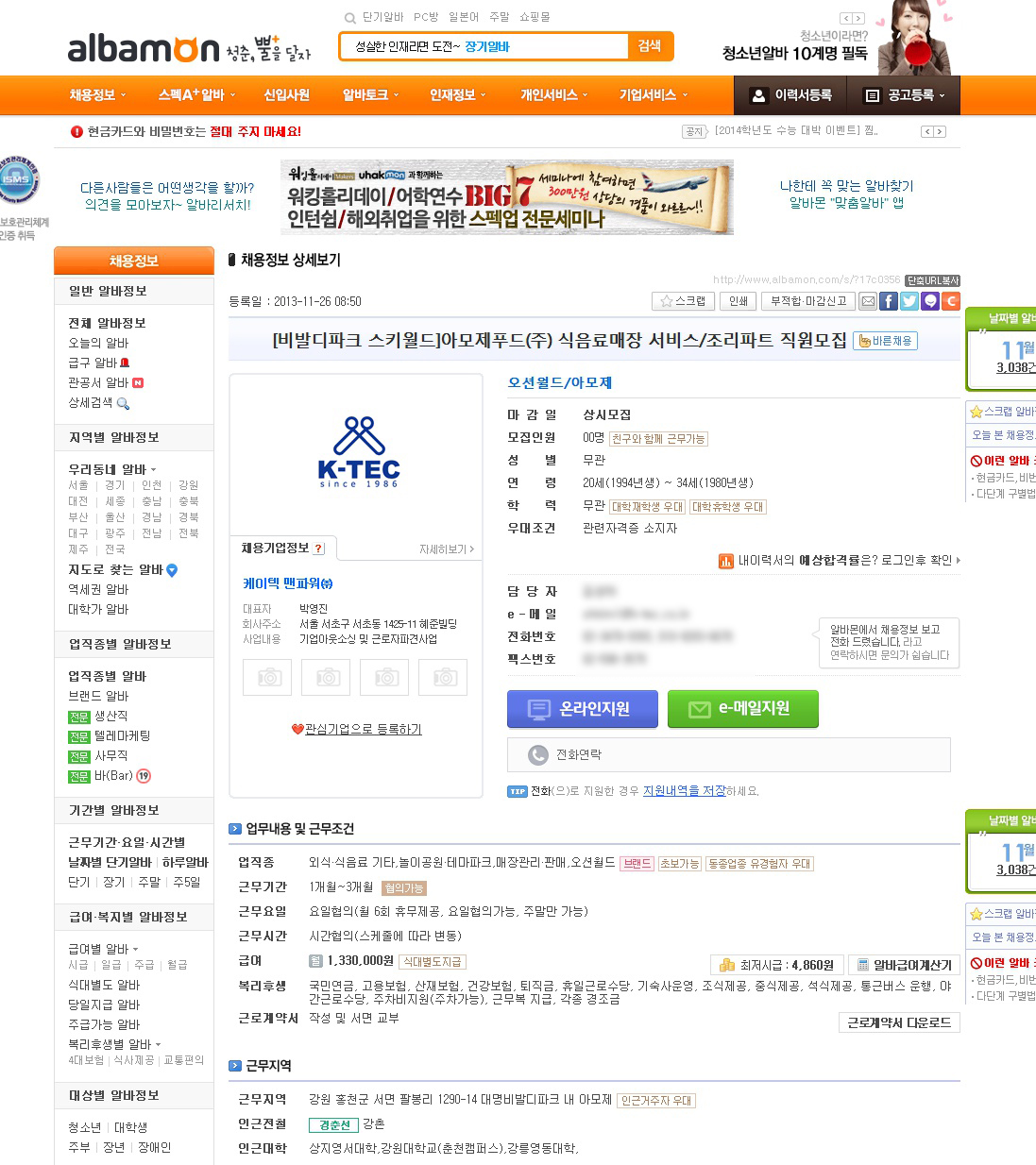The width and height of the screenshot is (1036, 1165).
Task: Click the main search input field
Action: (484, 46)
